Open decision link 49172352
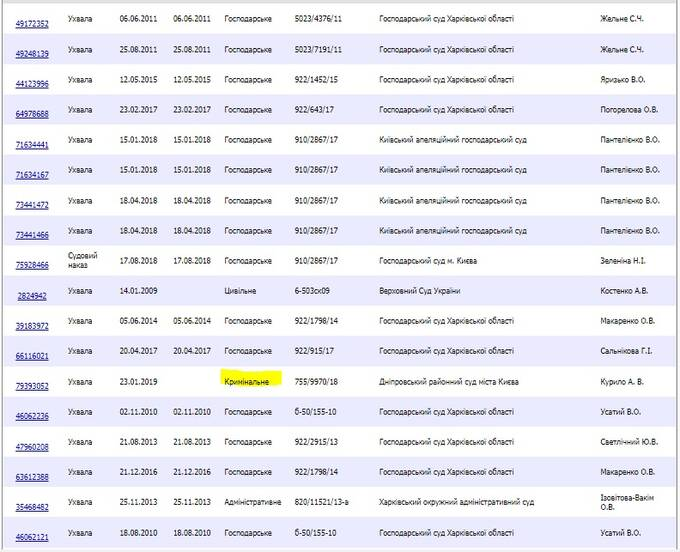Image resolution: width=680 pixels, height=552 pixels. tap(33, 21)
